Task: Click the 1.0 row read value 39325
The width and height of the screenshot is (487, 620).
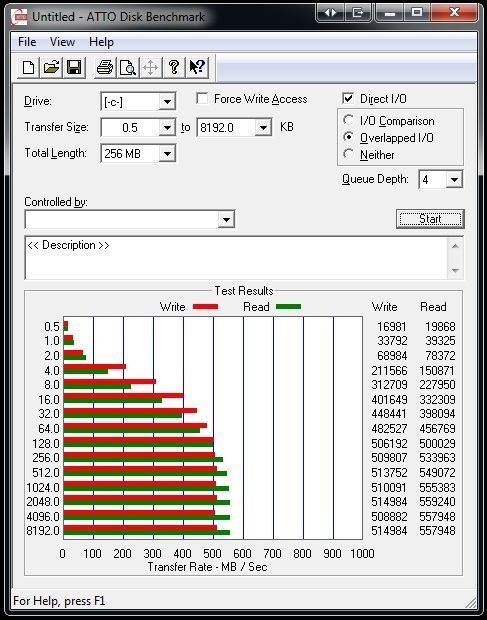Action: click(x=440, y=341)
